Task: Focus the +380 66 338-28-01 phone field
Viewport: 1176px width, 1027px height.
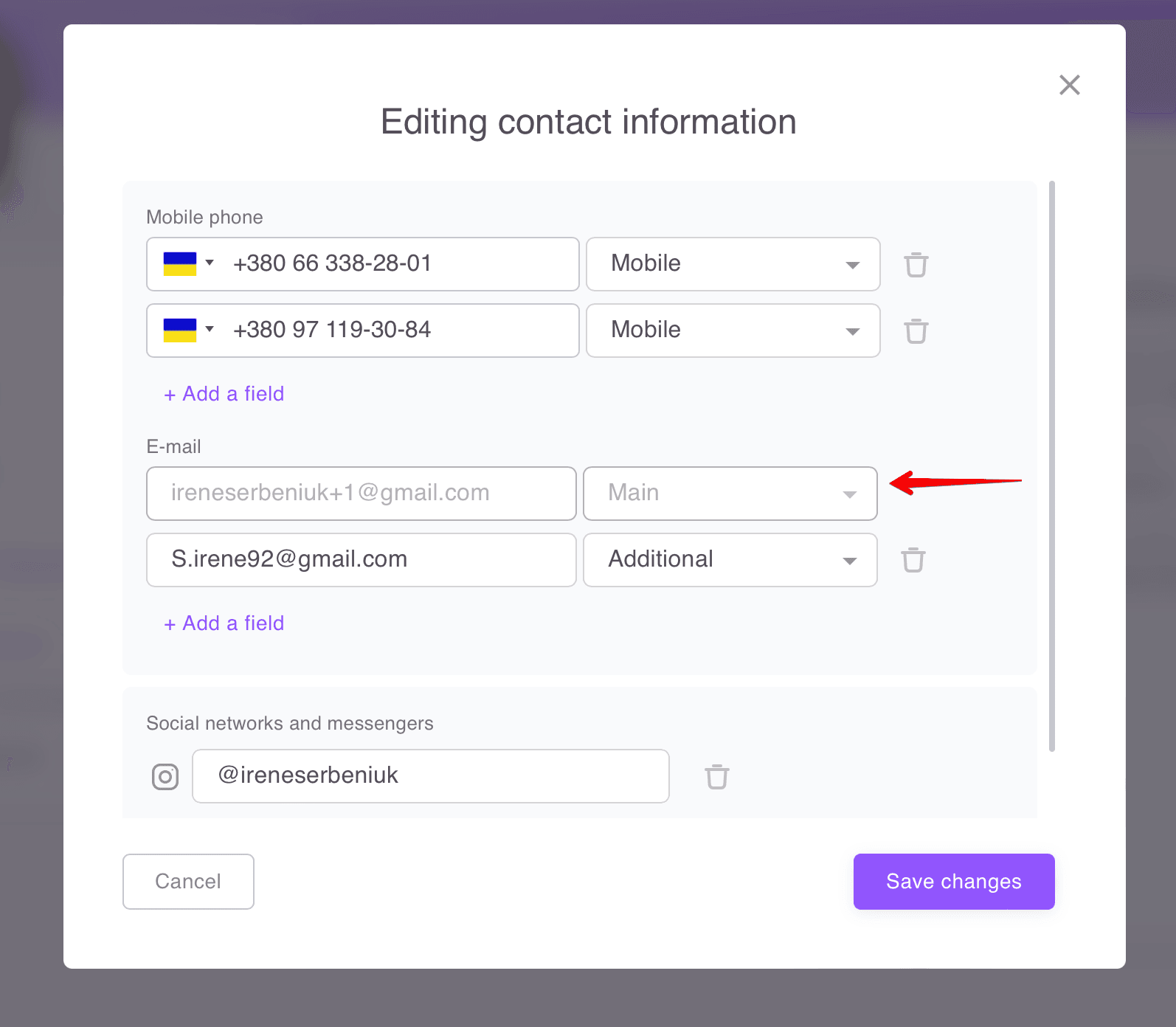Action: coord(398,264)
